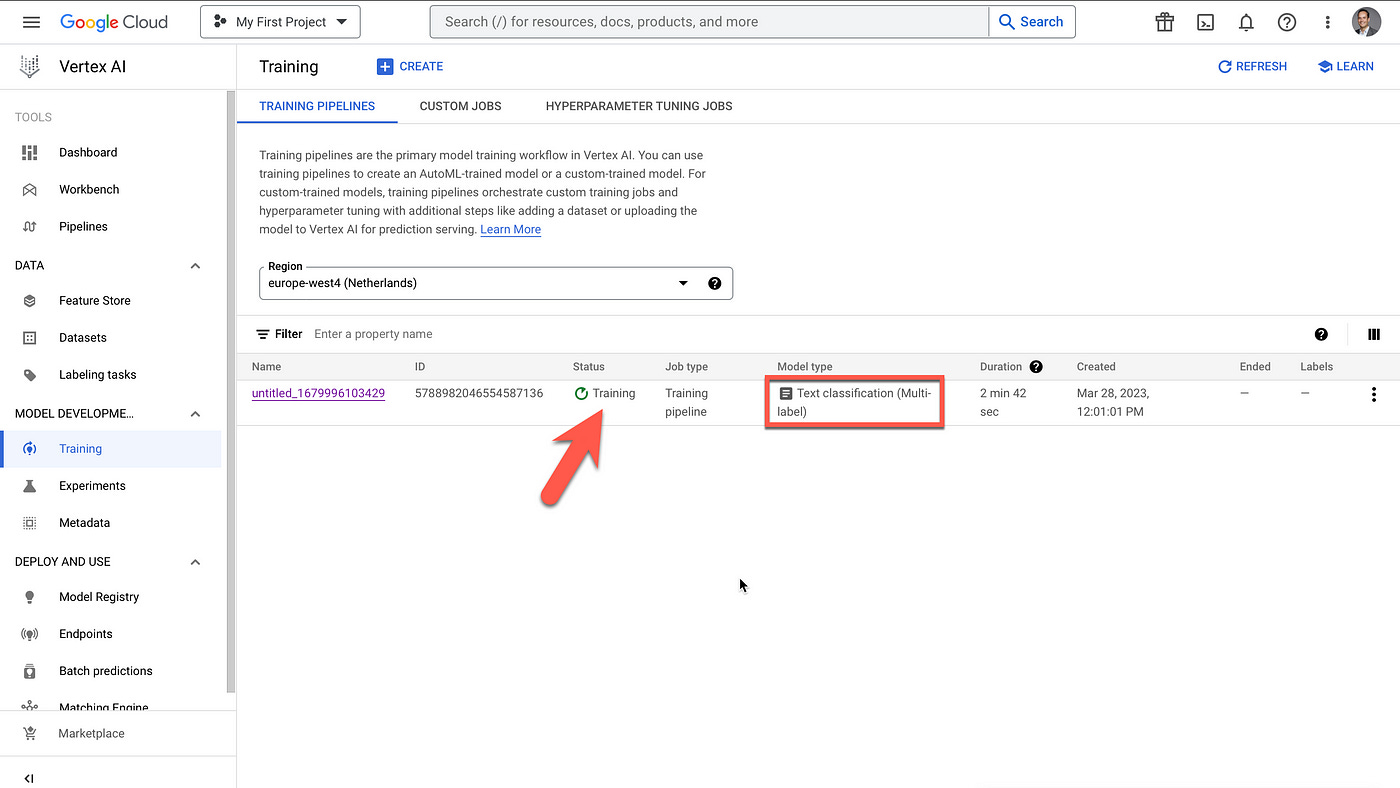The image size is (1400, 788).
Task: Click the Google Cloud logo
Action: point(114,22)
